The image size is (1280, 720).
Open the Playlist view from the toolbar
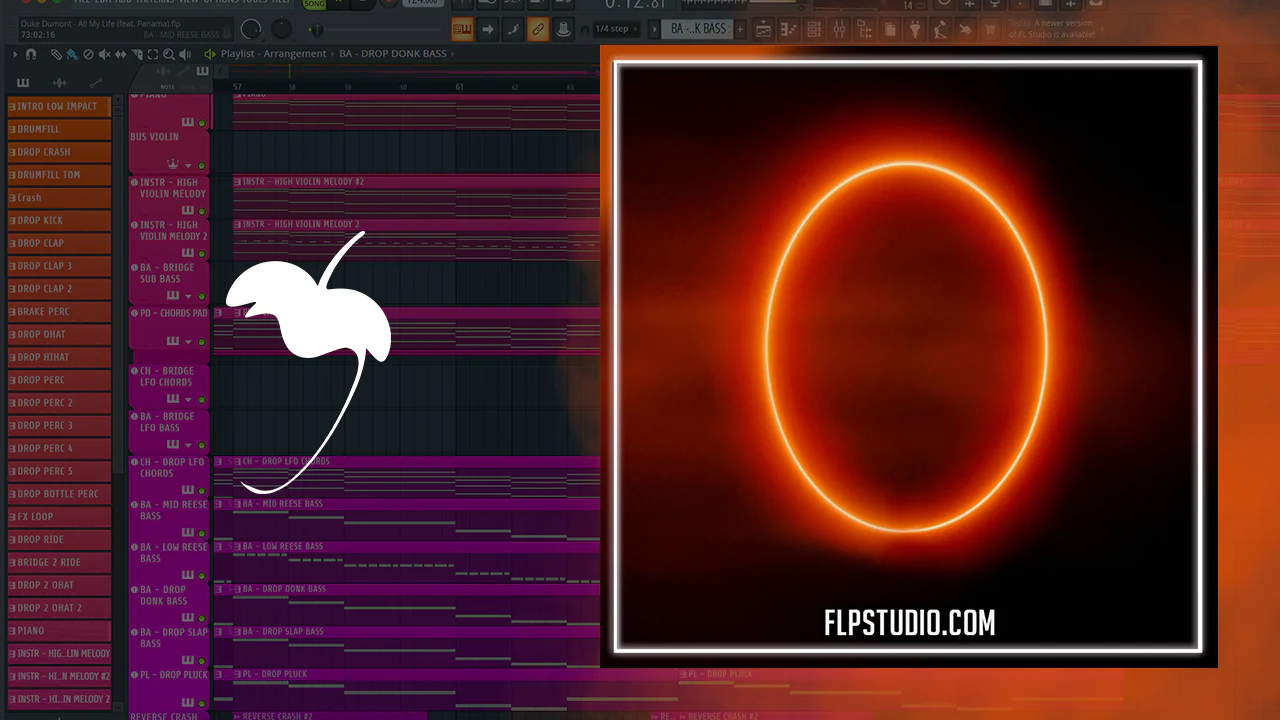coord(762,29)
